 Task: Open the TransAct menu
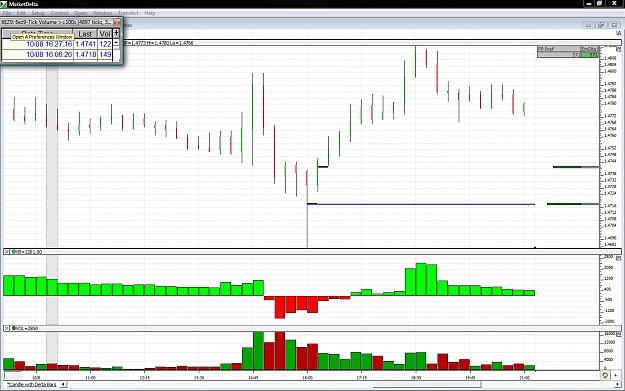[x=128, y=13]
